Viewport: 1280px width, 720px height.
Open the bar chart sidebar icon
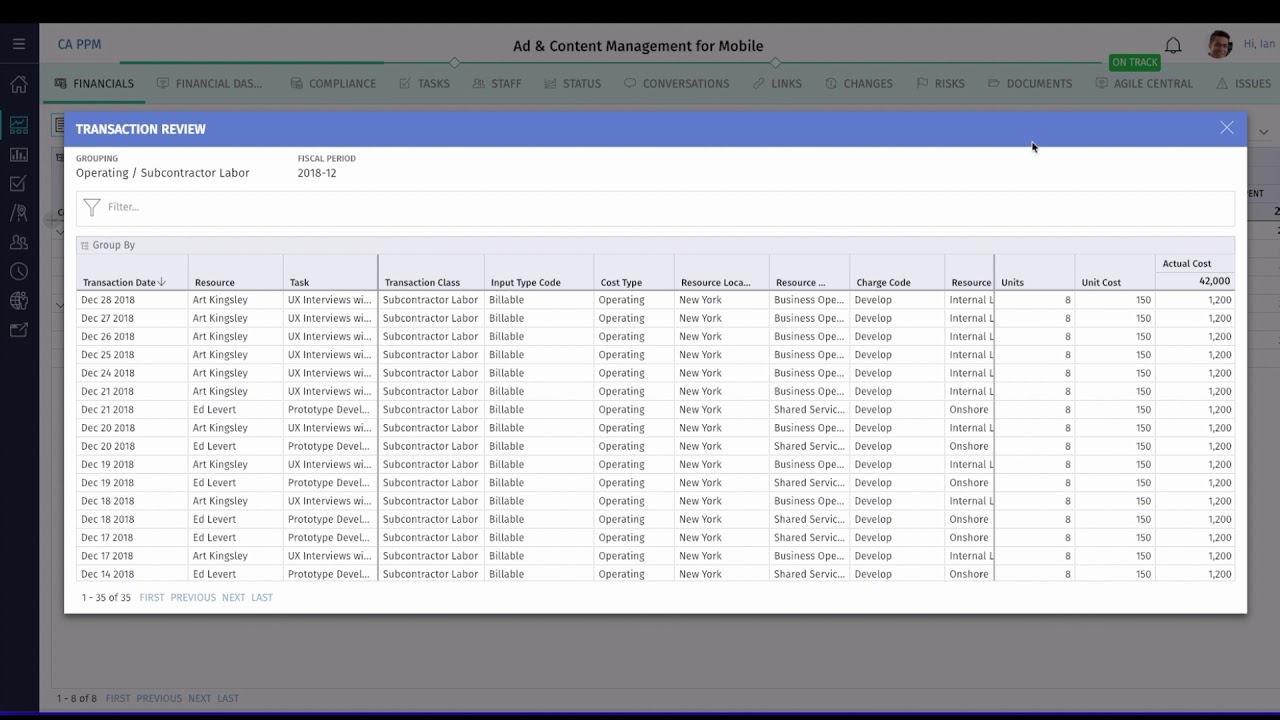pyautogui.click(x=18, y=155)
